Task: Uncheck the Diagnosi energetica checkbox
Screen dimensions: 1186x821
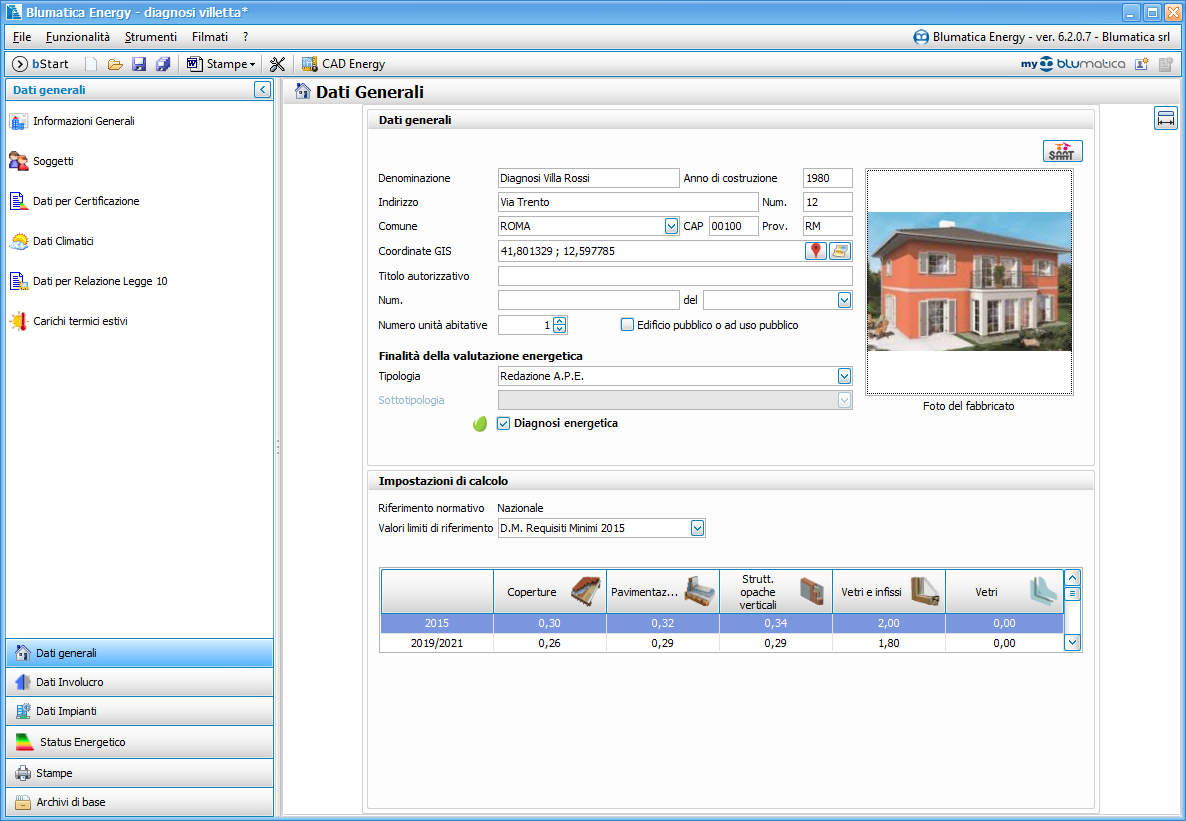Action: click(504, 424)
